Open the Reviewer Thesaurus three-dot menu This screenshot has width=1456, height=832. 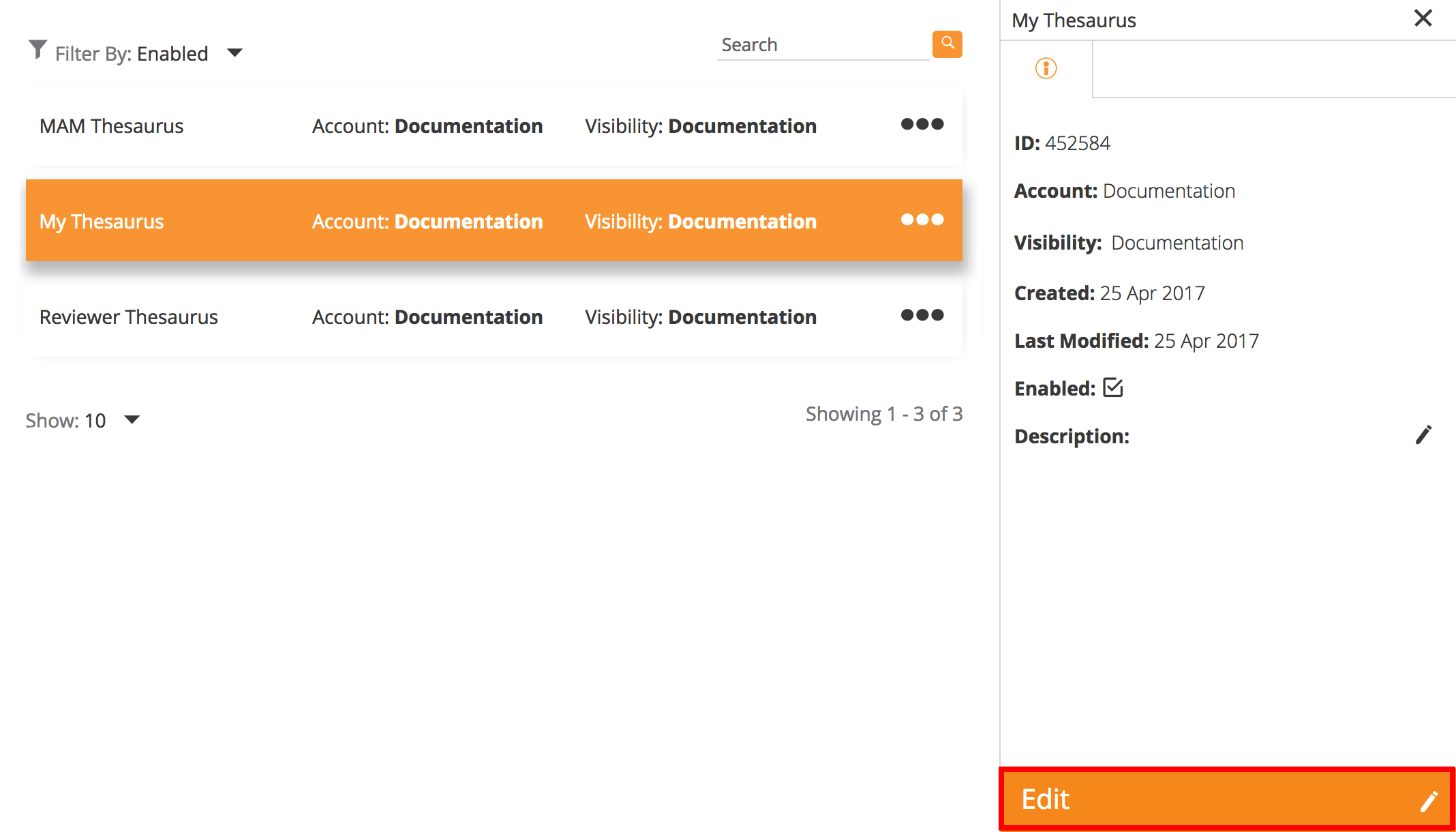tap(922, 315)
